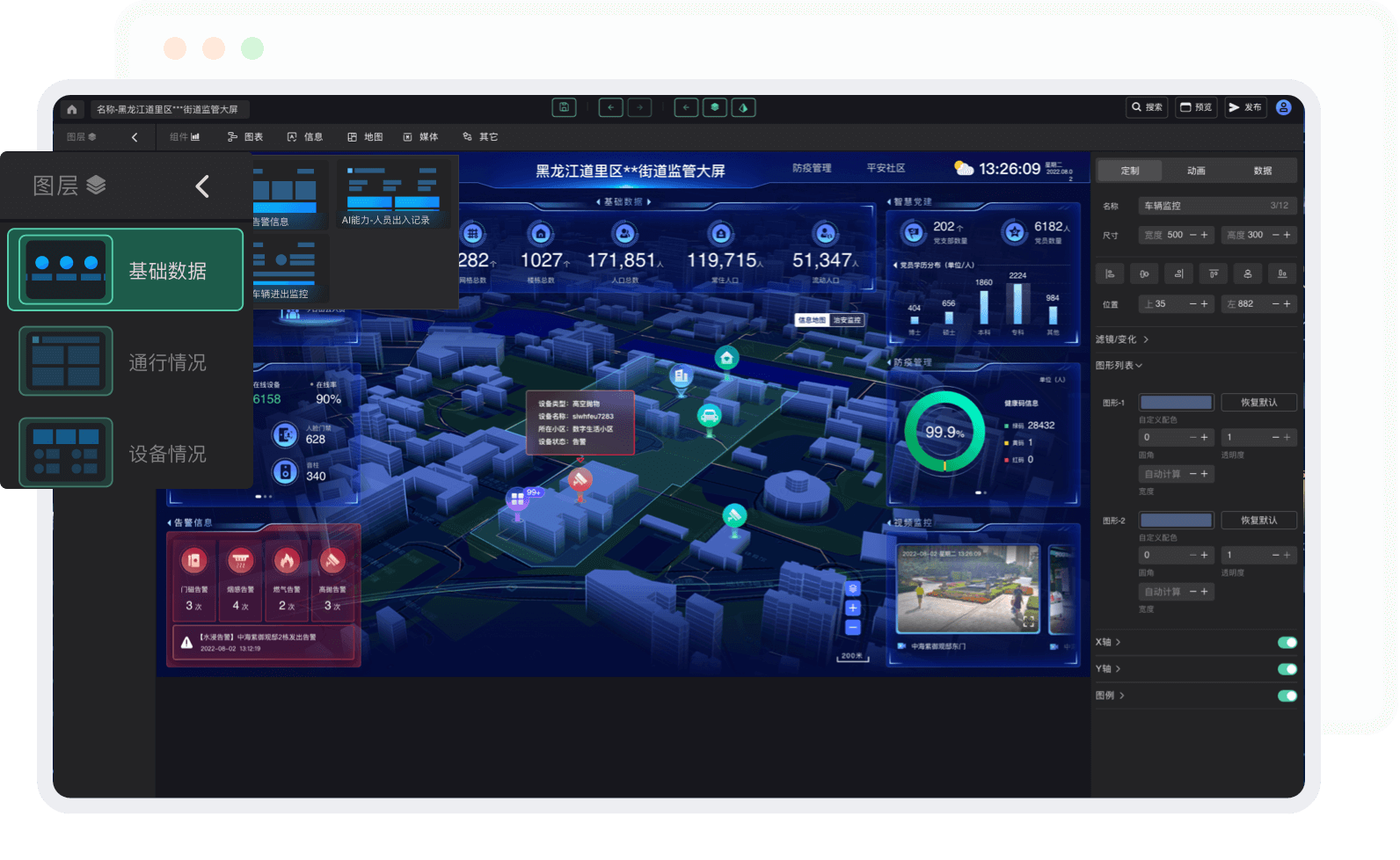The image size is (1400, 860).
Task: Undo with the left arrow beside the save icon
Action: tap(610, 107)
